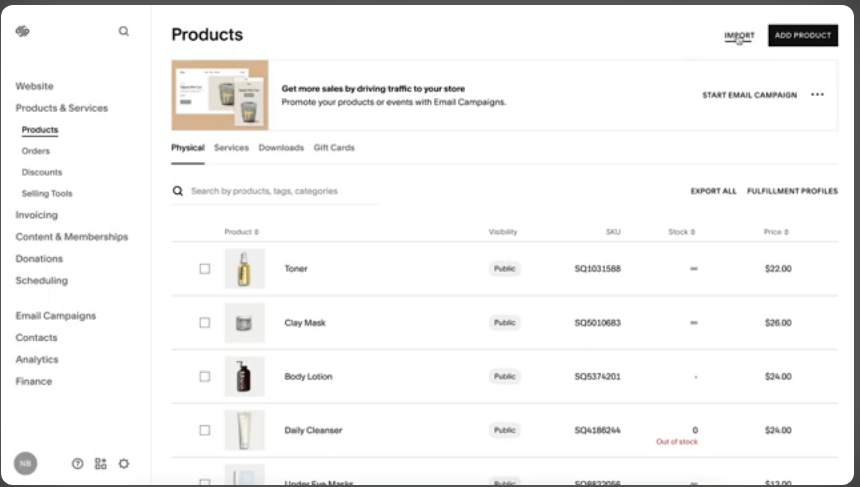Select the Body Lotion checkbox

205,376
